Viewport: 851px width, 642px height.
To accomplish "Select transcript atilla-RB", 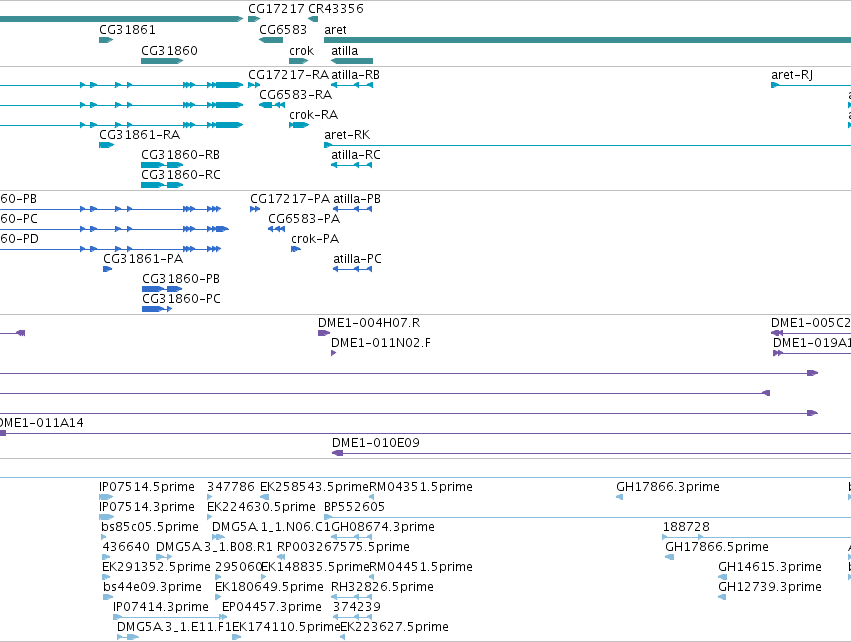I will pos(352,85).
